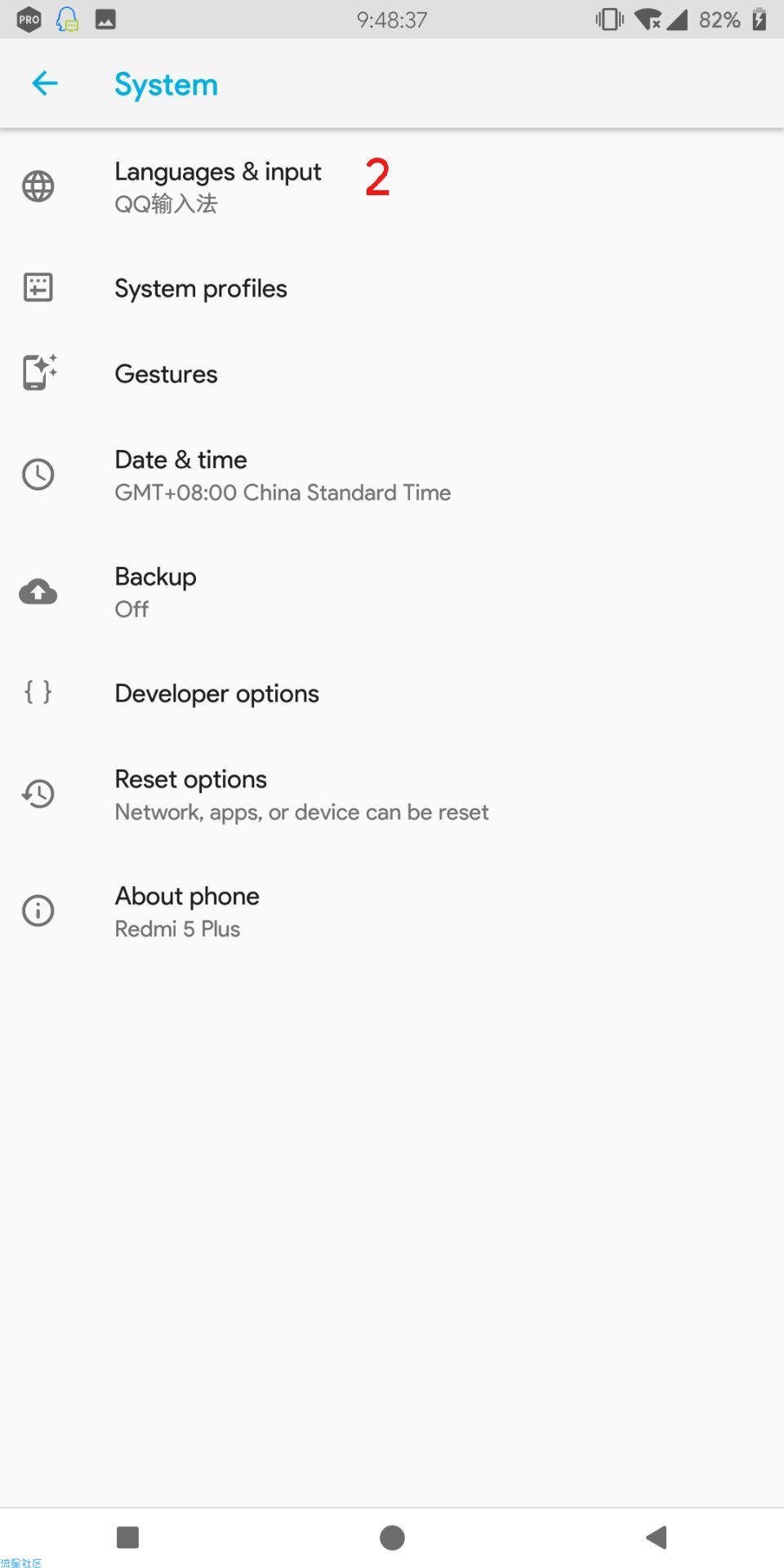The width and height of the screenshot is (784, 1568).
Task: Open Reset options entry
Action: (x=392, y=795)
